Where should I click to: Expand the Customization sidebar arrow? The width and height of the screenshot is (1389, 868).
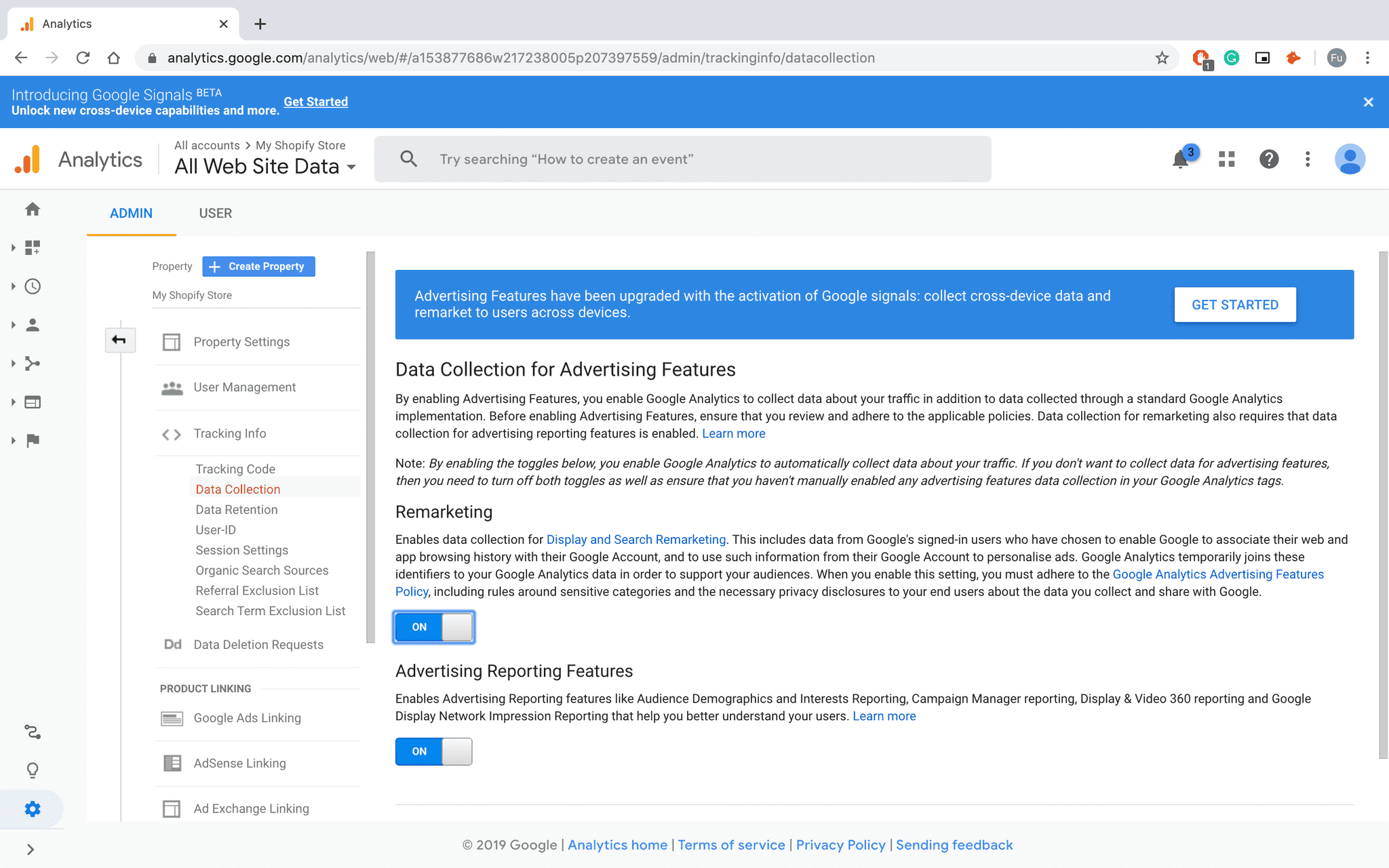[x=13, y=248]
